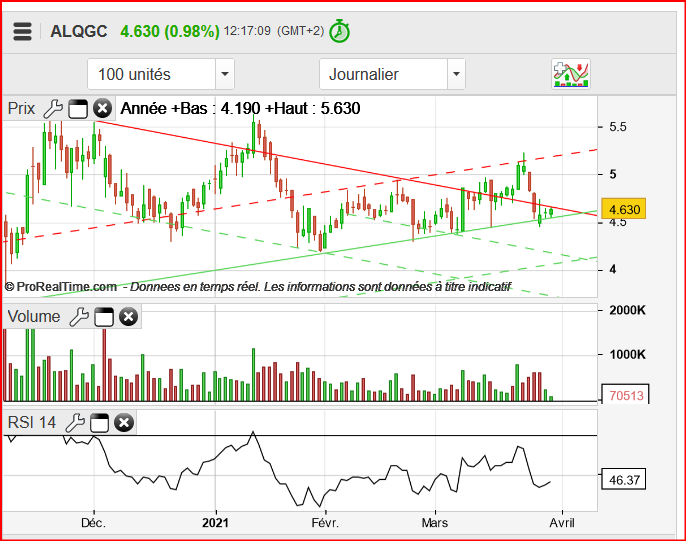Maximize the Volume panel window icon
Viewport: 686px width, 541px height.
(104, 317)
